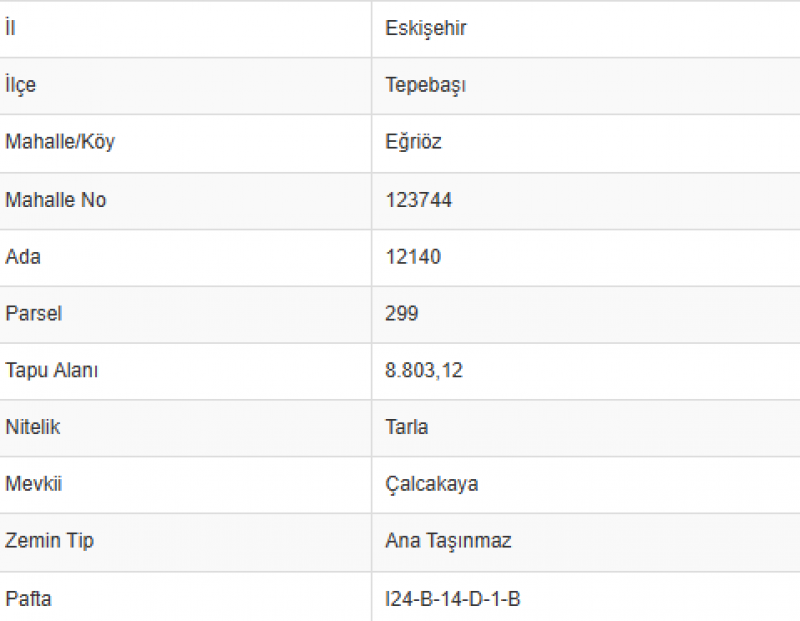Select the Tepebaşı district value
Image resolution: width=800 pixels, height=621 pixels.
pos(426,85)
